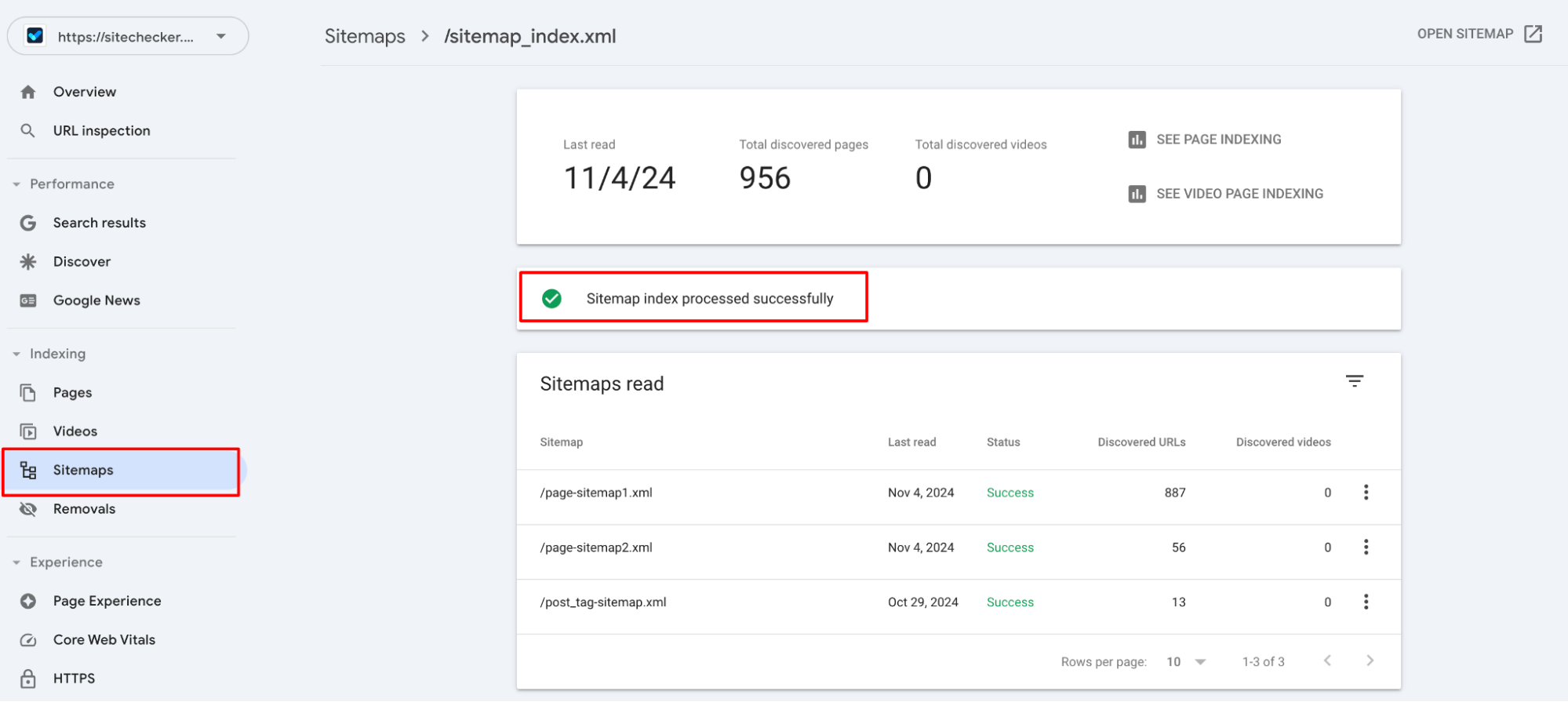The height and width of the screenshot is (702, 1568).
Task: Click the Google News icon
Action: [x=28, y=300]
